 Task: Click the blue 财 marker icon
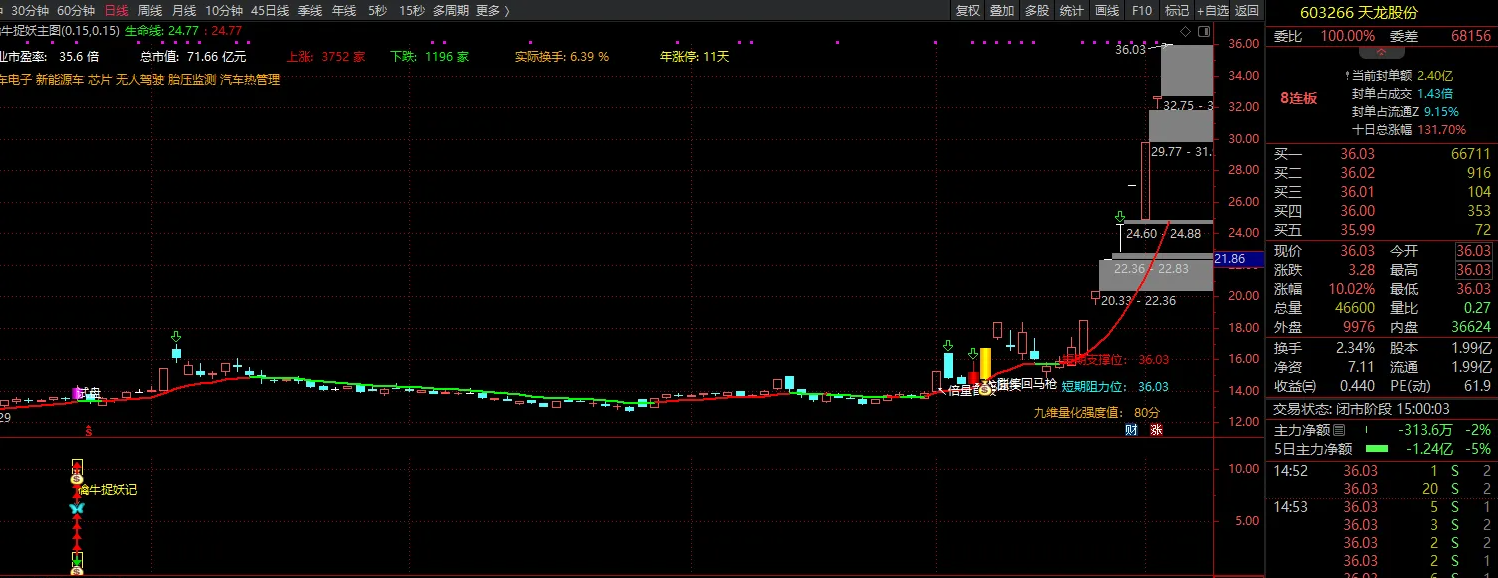pos(1131,430)
